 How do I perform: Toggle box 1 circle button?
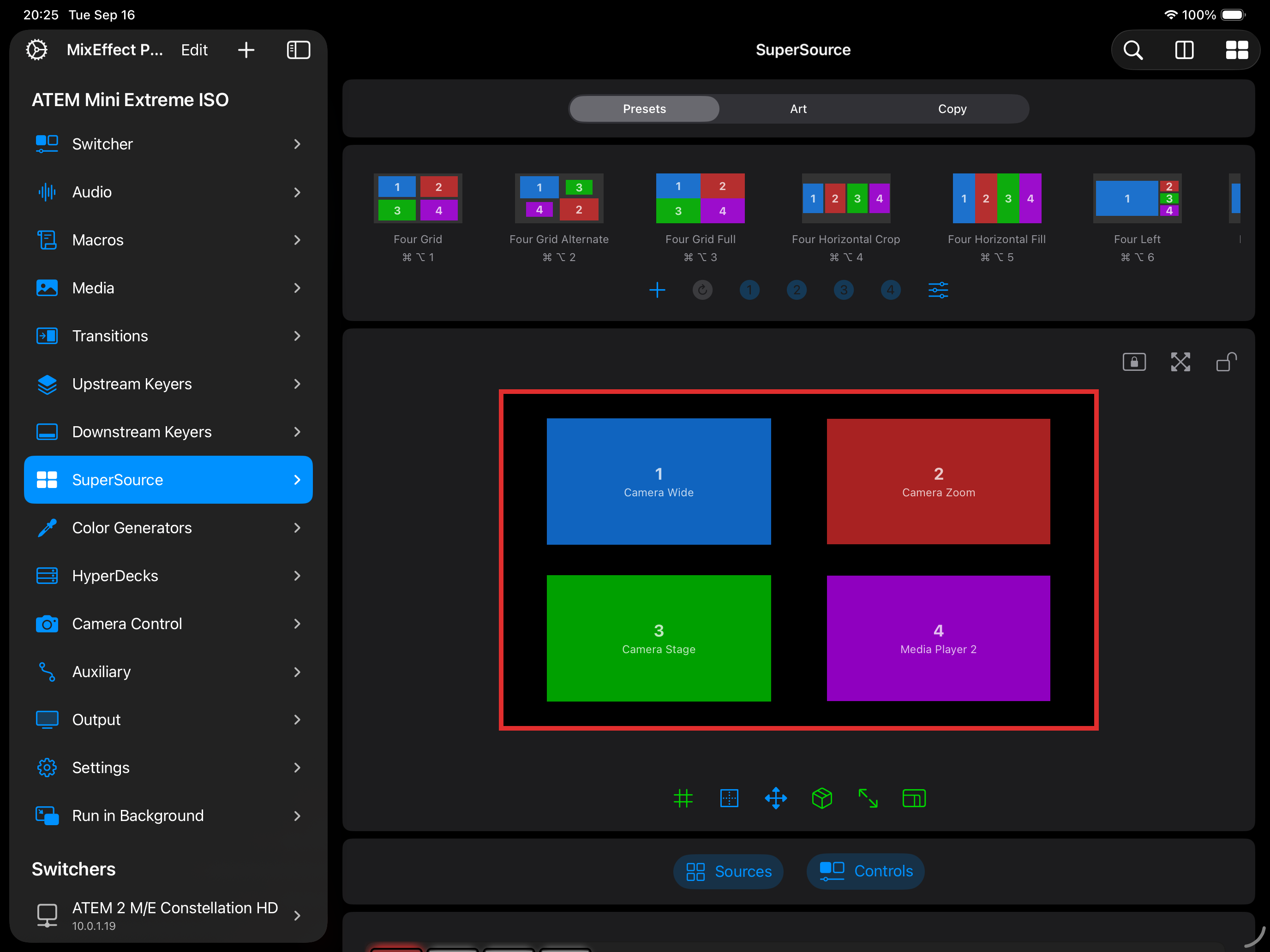749,290
